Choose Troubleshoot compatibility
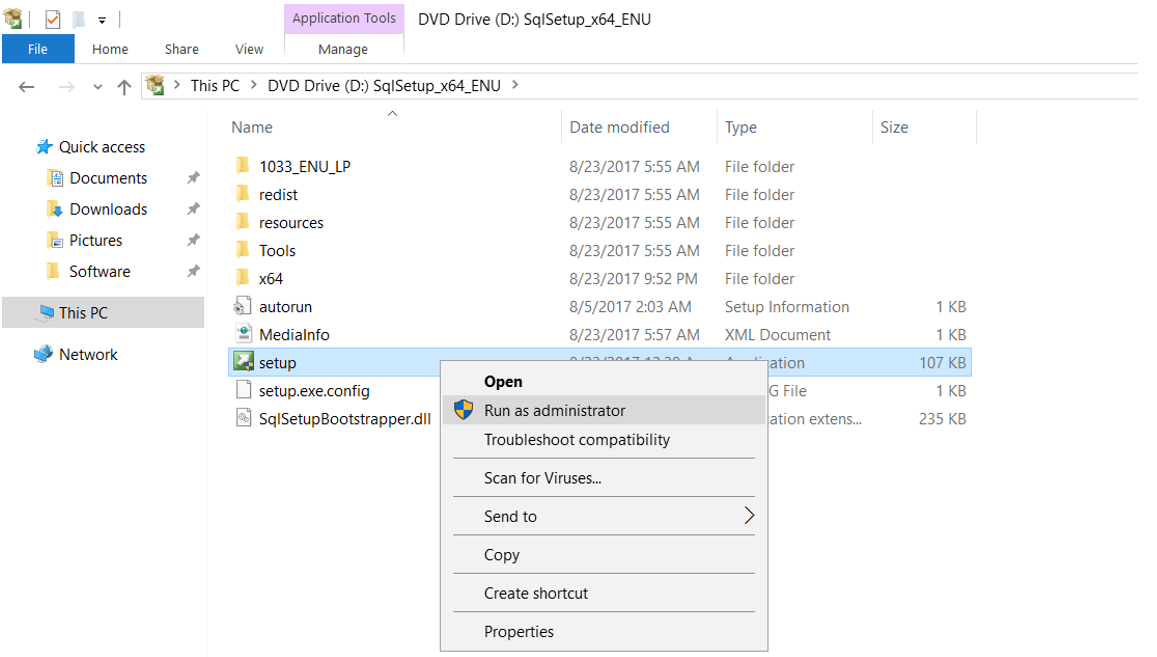The height and width of the screenshot is (657, 1157). (604, 440)
